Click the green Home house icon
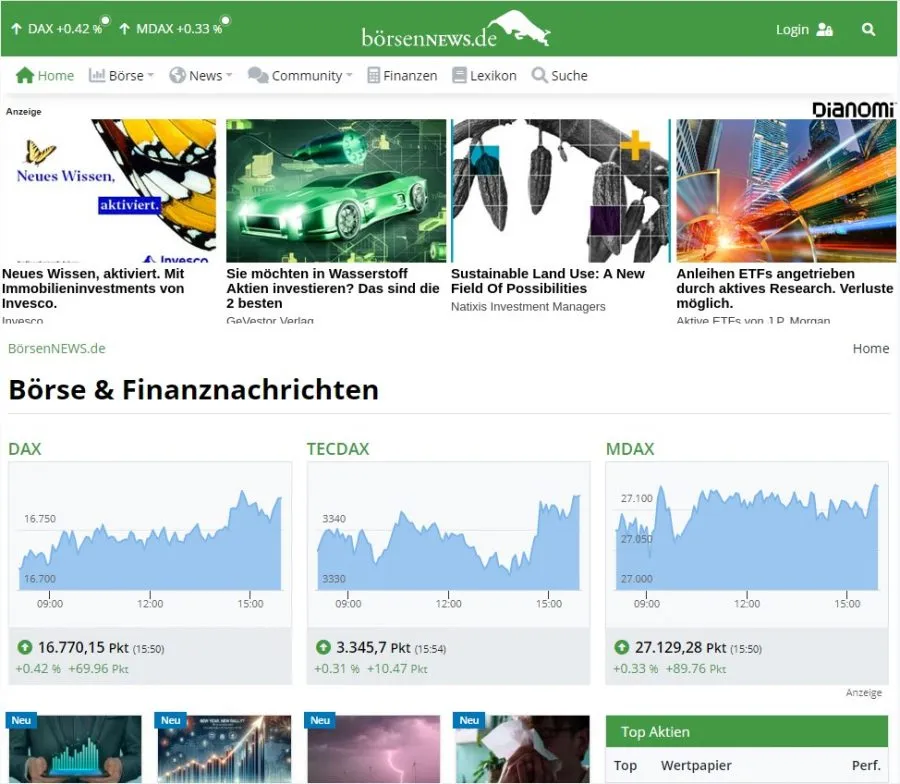Image resolution: width=900 pixels, height=784 pixels. [x=25, y=75]
